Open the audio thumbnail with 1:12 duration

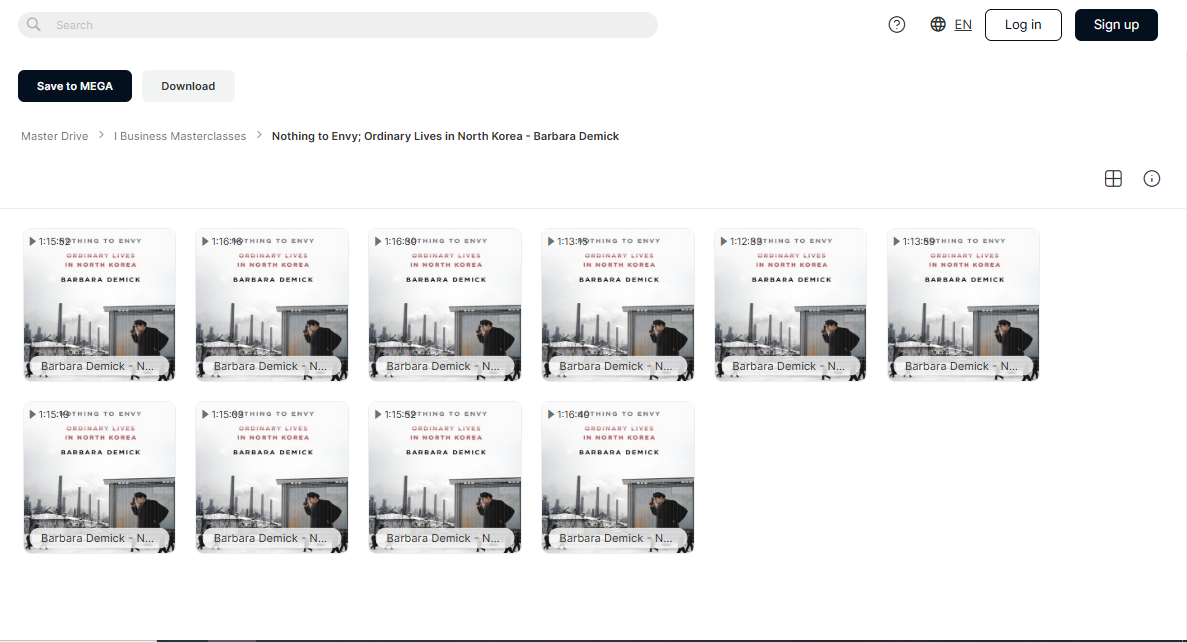pyautogui.click(x=790, y=304)
